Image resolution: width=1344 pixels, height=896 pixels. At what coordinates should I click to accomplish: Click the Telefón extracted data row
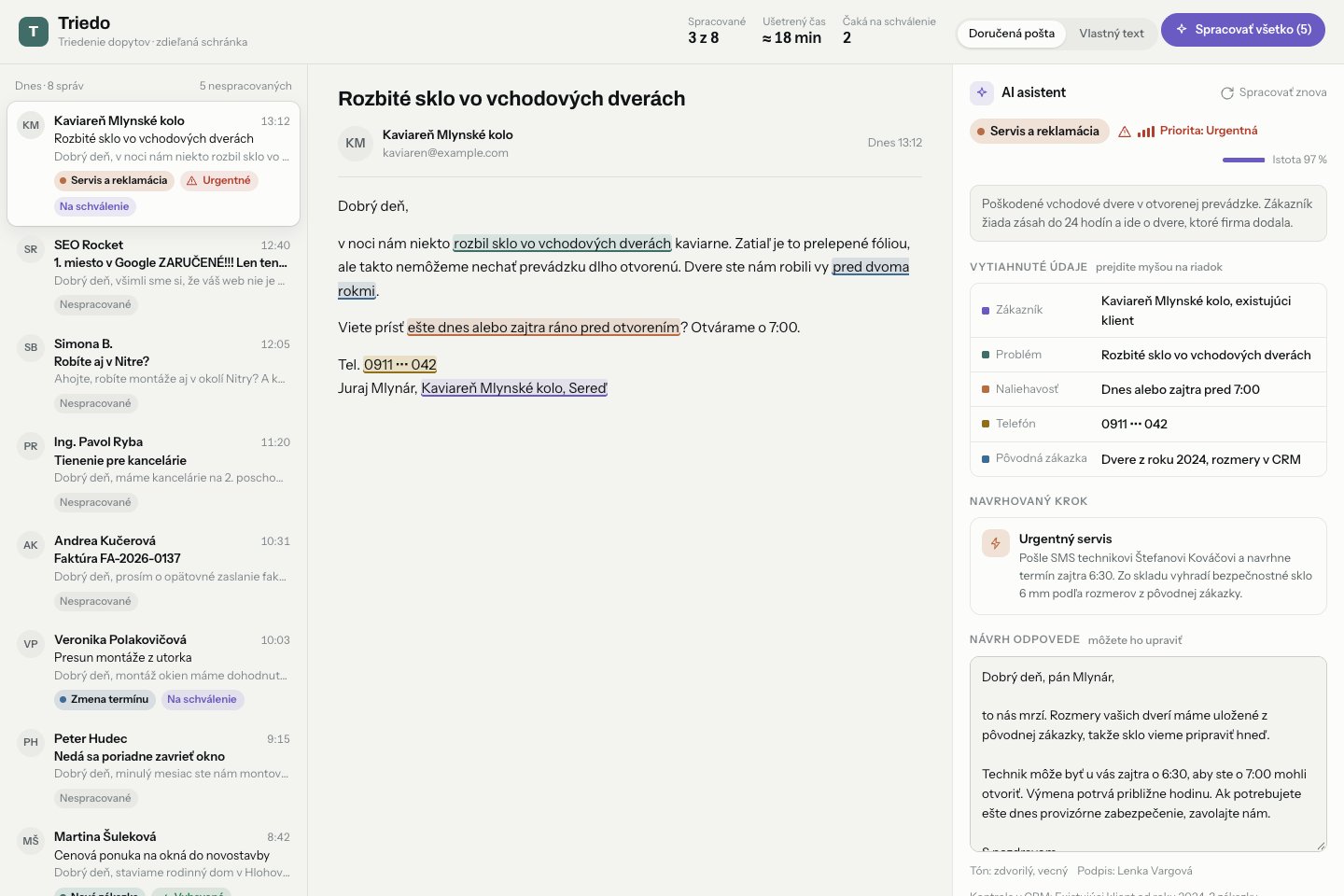click(x=1148, y=424)
